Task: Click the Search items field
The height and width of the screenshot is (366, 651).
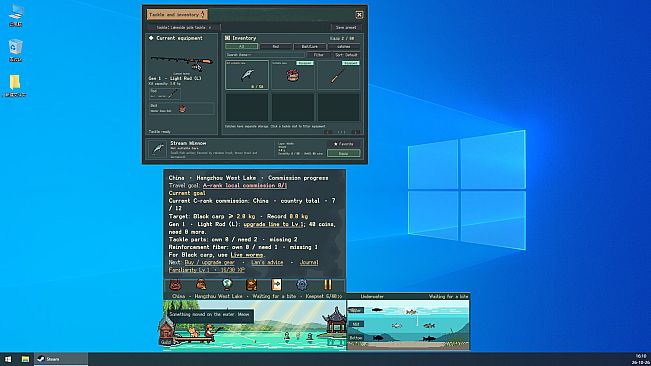Action: pos(265,55)
